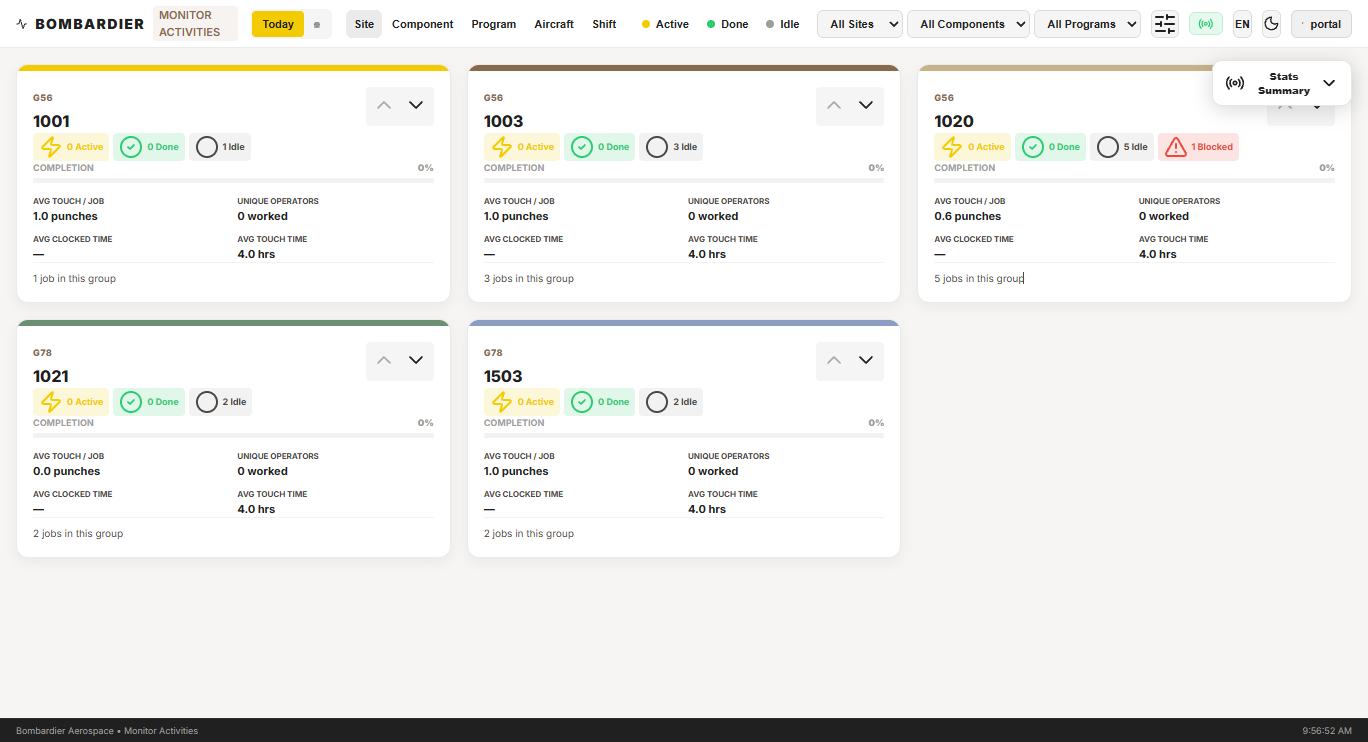Click the small dot button beside Today
The height and width of the screenshot is (742, 1368).
317,24
